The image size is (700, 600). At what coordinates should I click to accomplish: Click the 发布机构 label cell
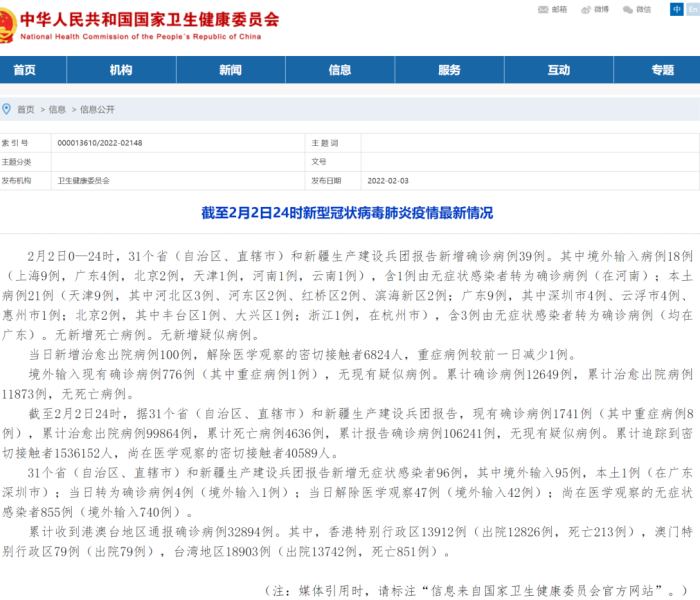point(25,181)
